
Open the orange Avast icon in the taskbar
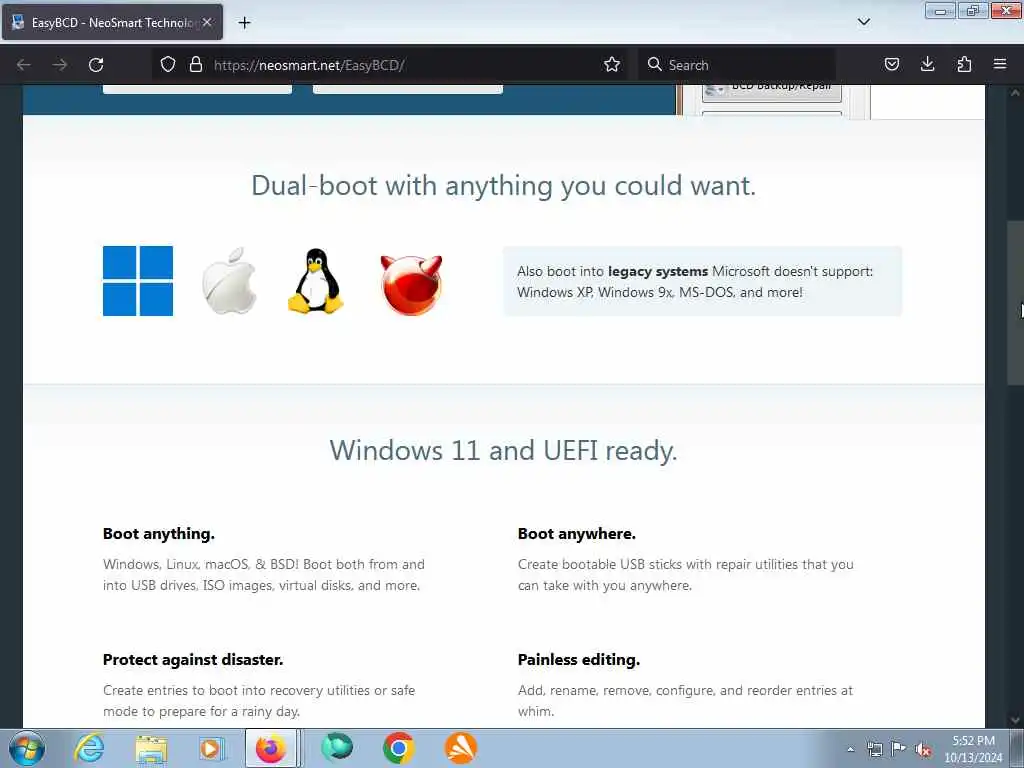tap(460, 748)
